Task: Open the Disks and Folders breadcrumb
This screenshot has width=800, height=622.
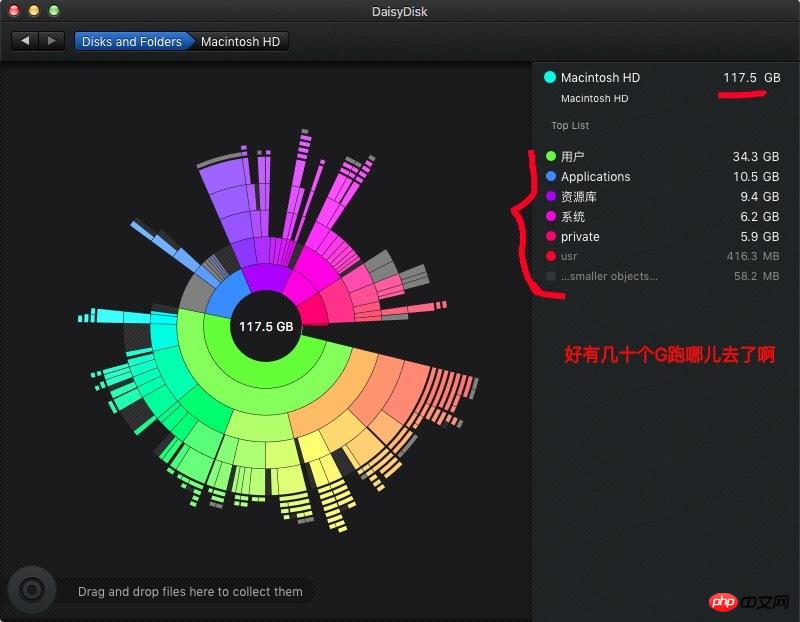Action: pos(132,41)
